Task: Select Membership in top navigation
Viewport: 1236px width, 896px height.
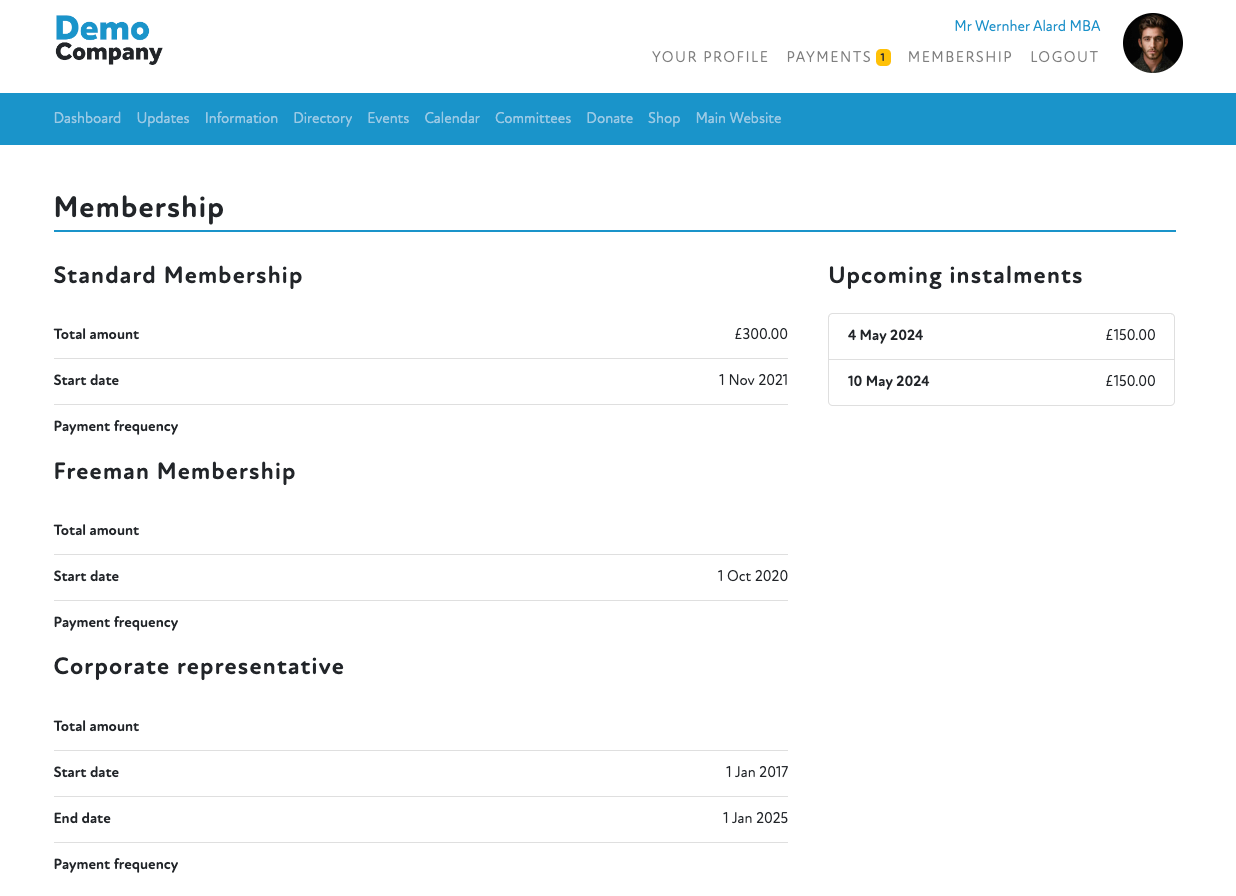Action: pyautogui.click(x=959, y=57)
